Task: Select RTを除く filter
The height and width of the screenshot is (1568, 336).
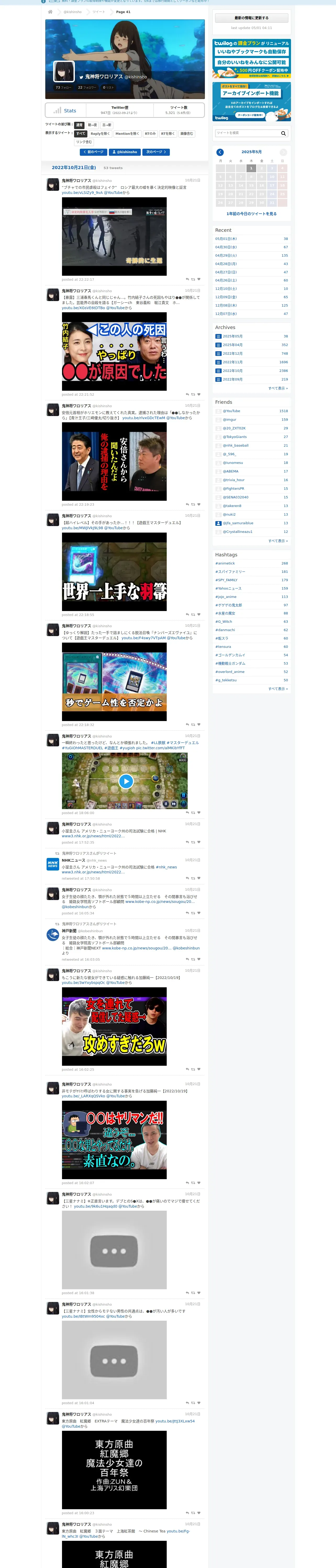Action: point(168,133)
